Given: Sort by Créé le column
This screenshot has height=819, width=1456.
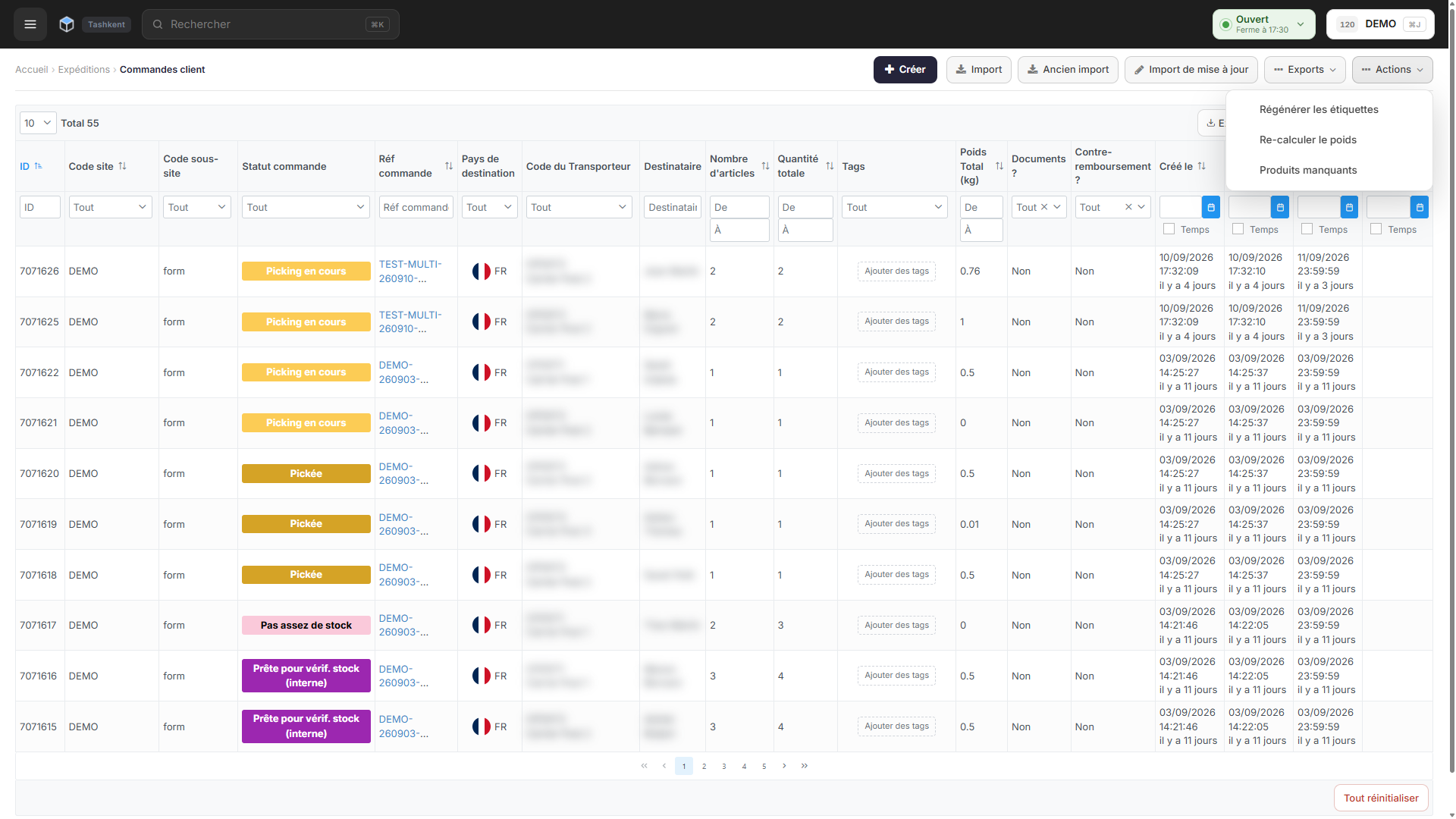Looking at the screenshot, I should coord(1201,166).
